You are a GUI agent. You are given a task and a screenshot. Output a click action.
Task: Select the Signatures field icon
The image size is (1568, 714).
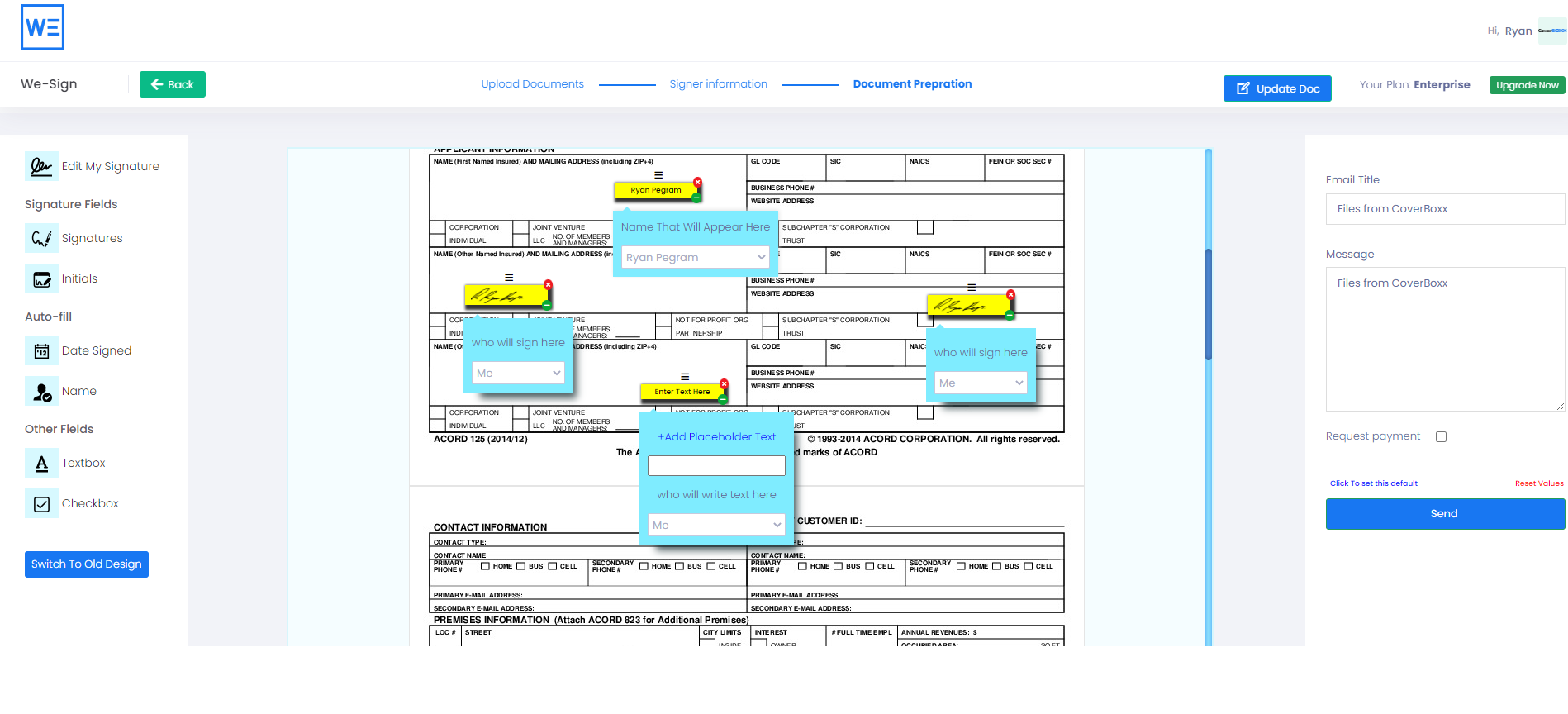[x=41, y=238]
